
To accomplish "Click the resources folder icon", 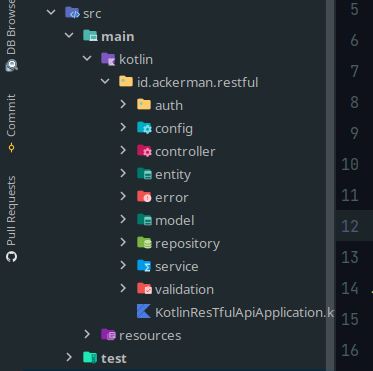I will (108, 335).
